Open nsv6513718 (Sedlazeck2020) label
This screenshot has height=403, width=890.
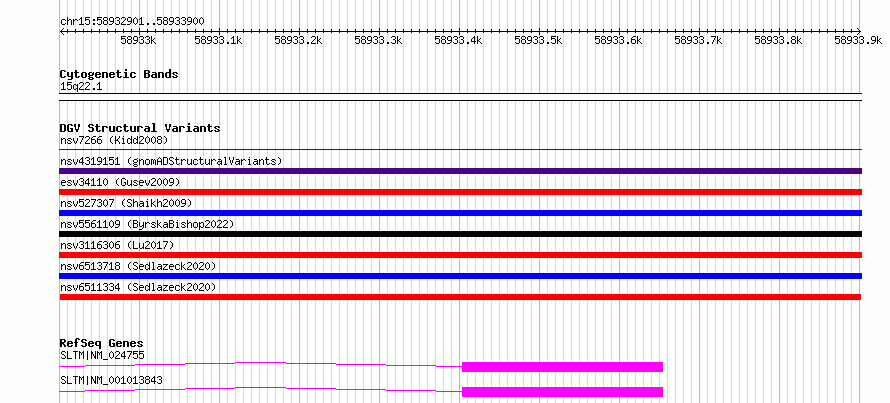click(138, 266)
